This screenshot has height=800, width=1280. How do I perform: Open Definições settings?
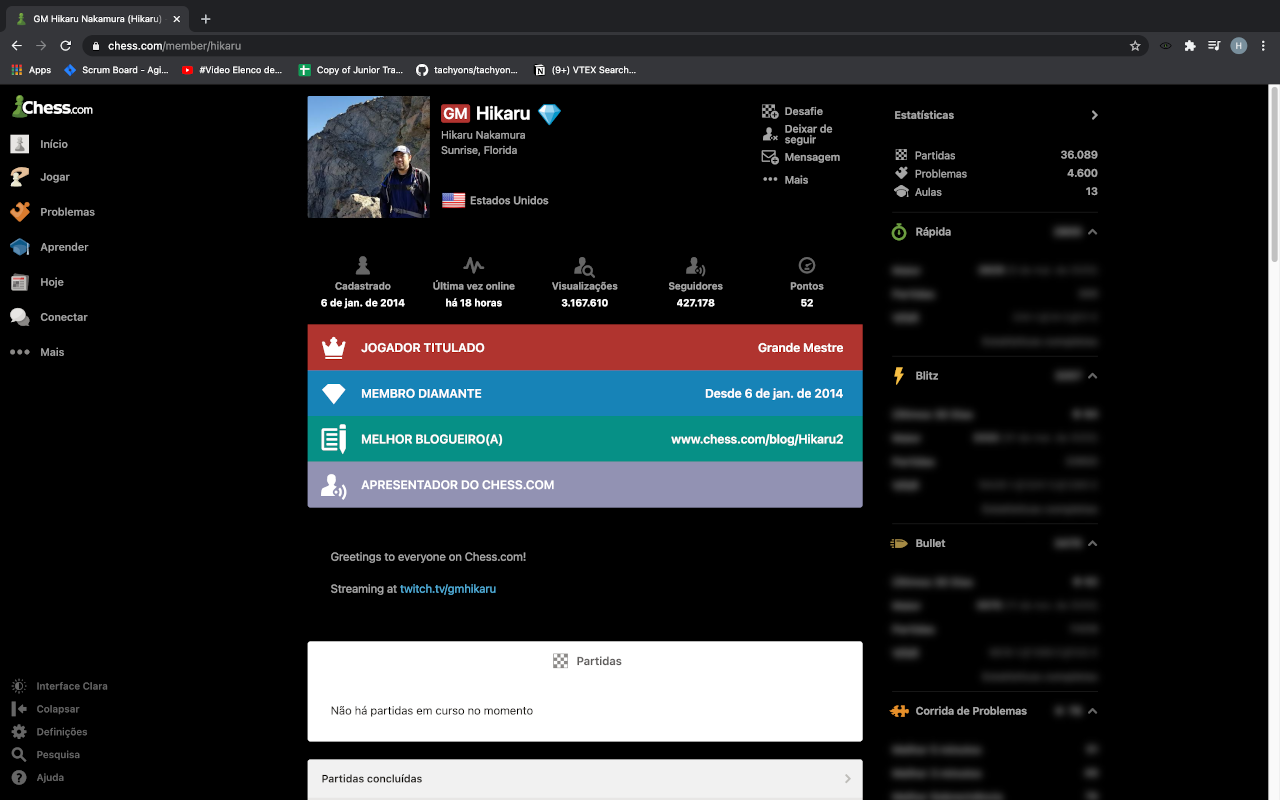[49, 732]
